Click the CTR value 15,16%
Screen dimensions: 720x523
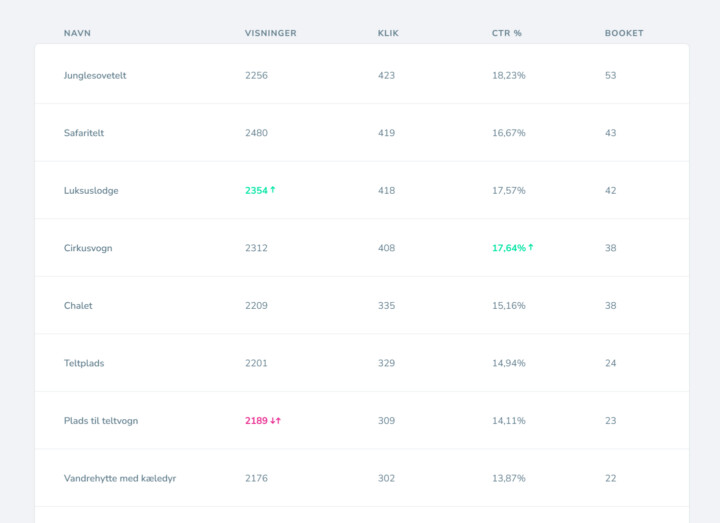coord(509,305)
